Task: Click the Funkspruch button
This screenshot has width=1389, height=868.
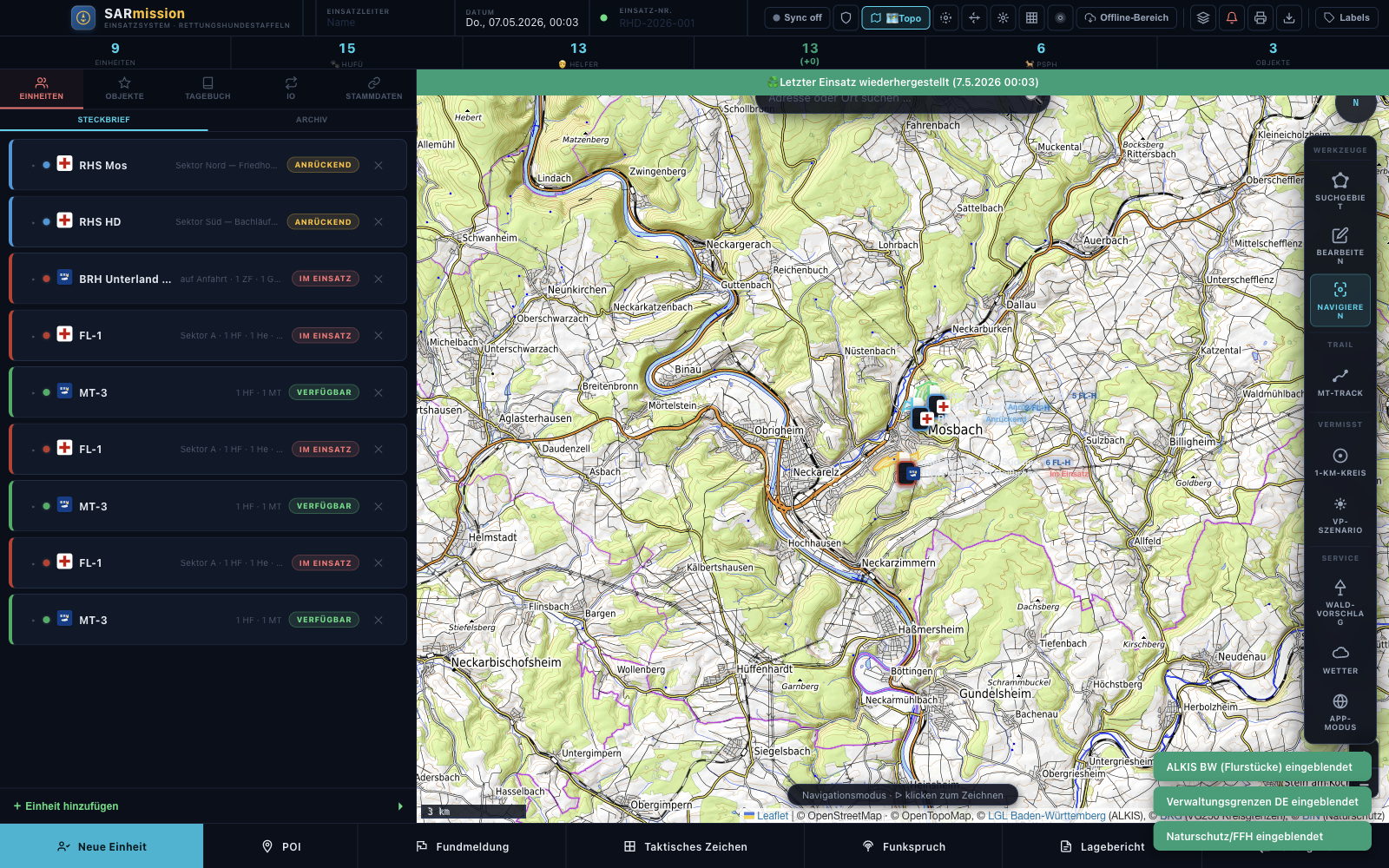Action: coord(904,846)
